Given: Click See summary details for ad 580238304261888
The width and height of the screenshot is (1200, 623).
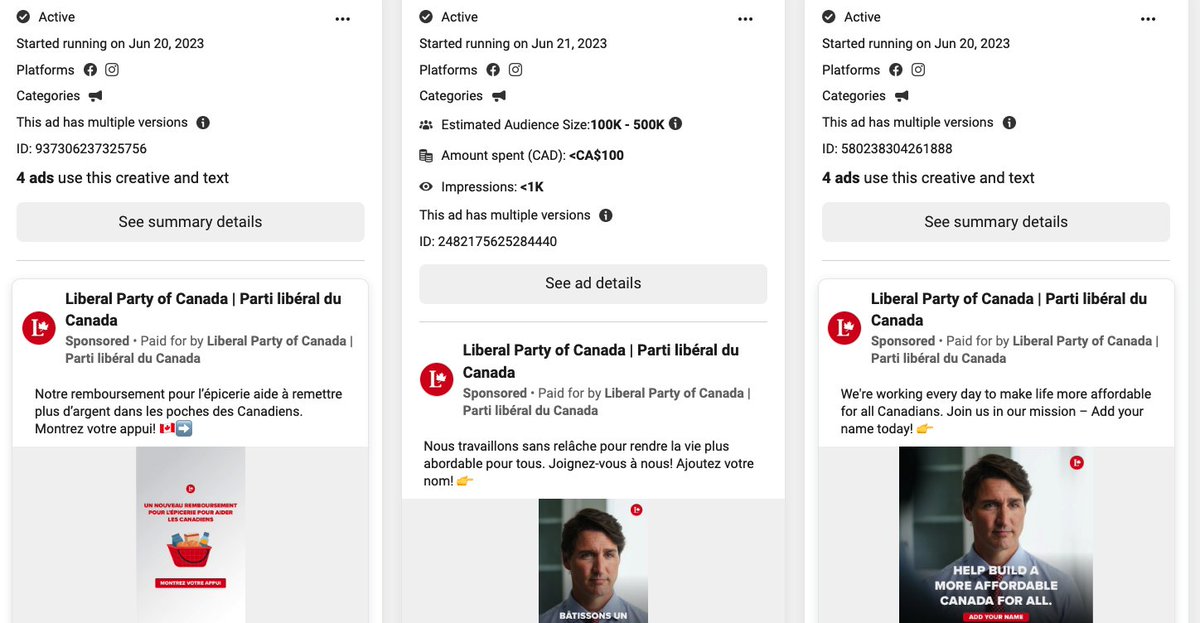Looking at the screenshot, I should (996, 222).
